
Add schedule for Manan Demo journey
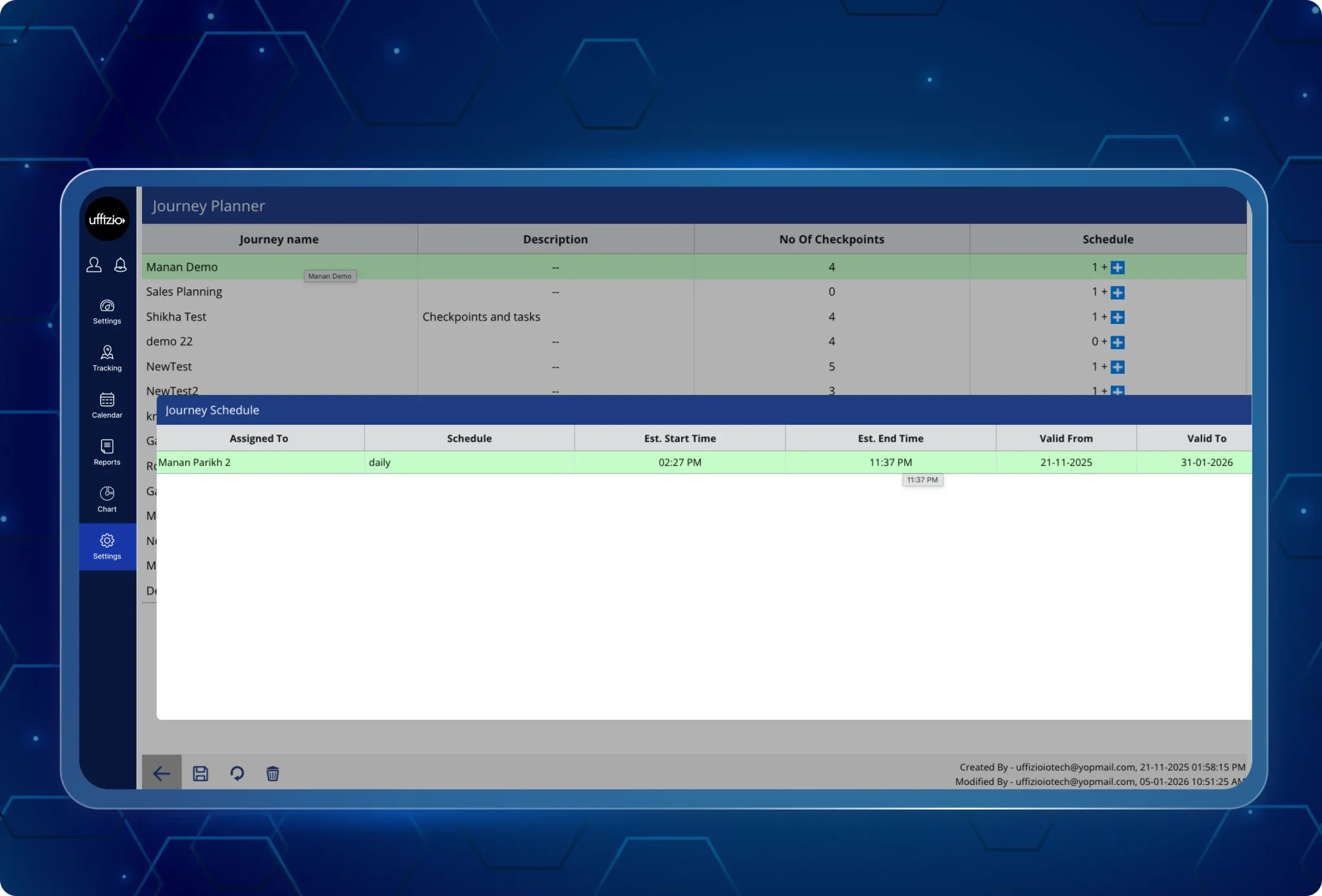click(x=1118, y=268)
